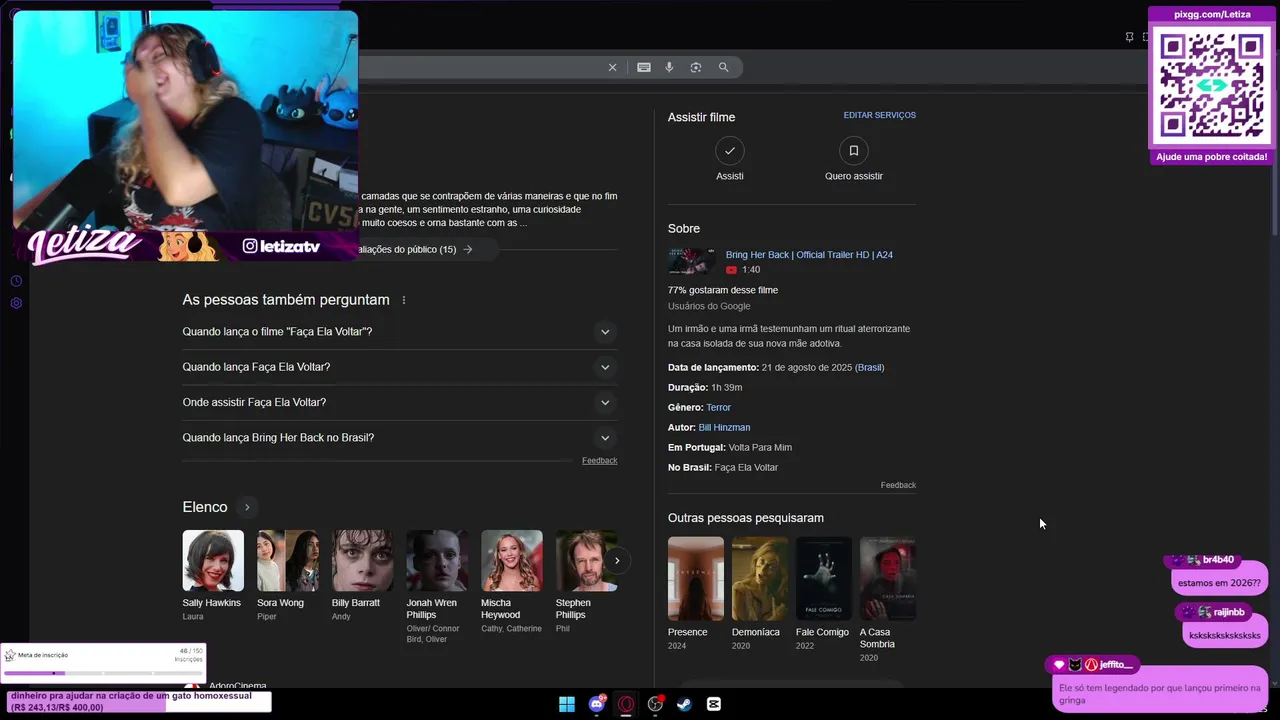The height and width of the screenshot is (720, 1280).
Task: Click the YouTube icon beside 1:40
Action: [x=731, y=270]
